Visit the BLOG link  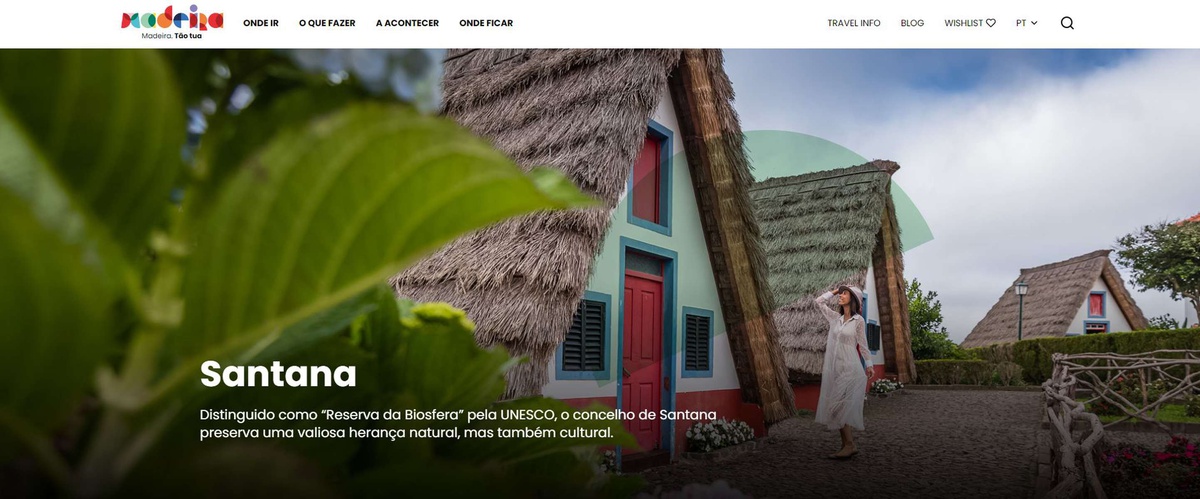(x=912, y=23)
